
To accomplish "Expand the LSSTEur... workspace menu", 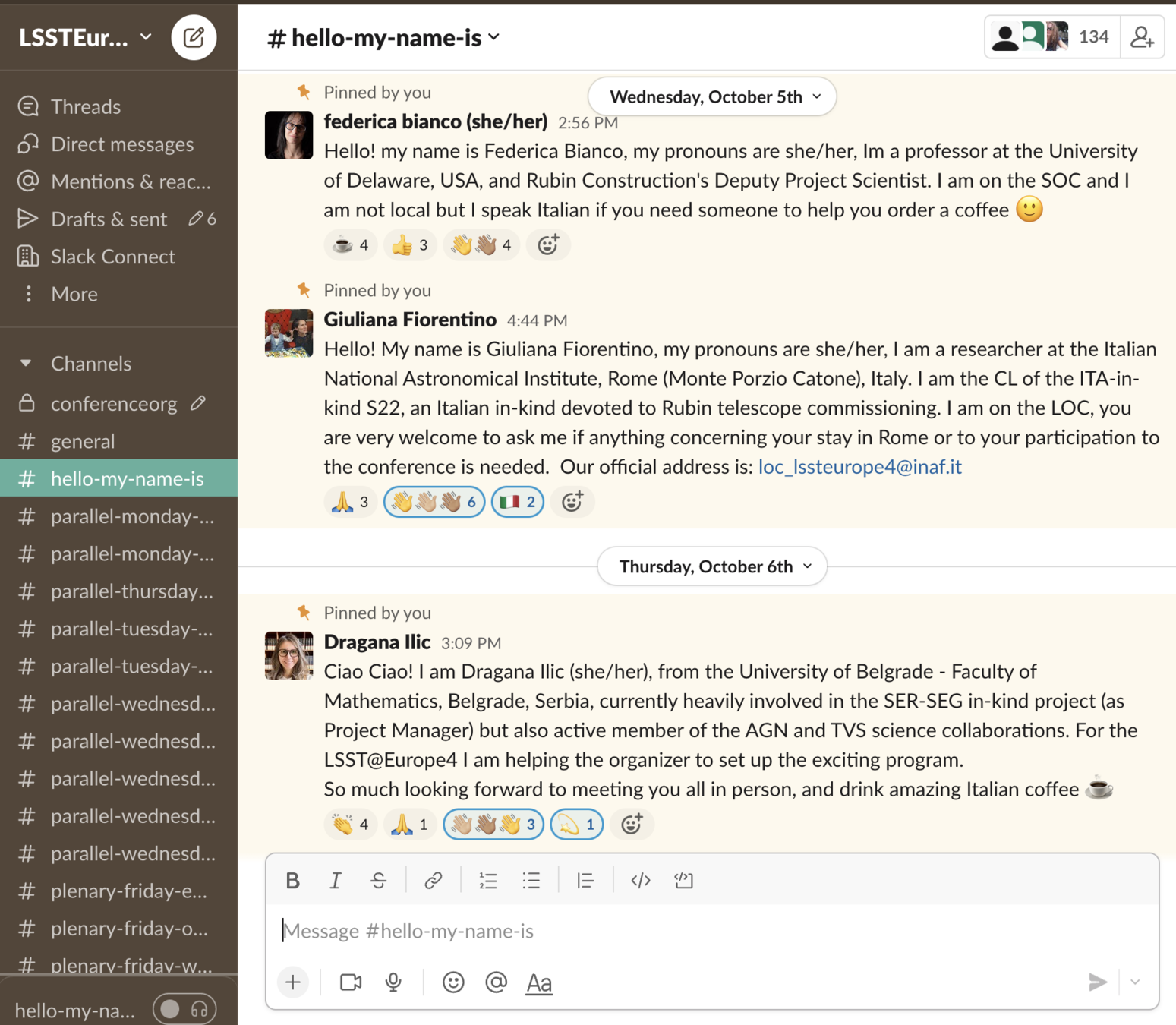I will pos(85,37).
